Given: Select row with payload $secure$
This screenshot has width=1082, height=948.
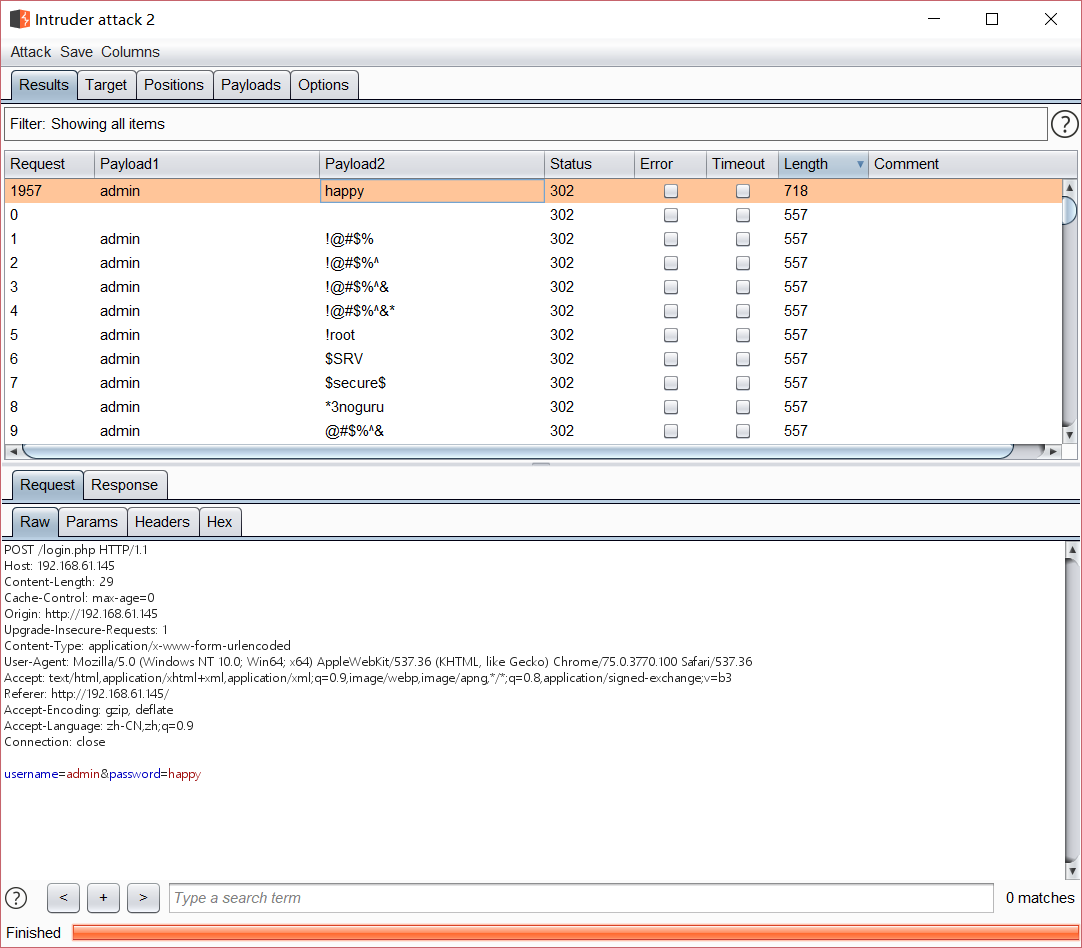Looking at the screenshot, I should click(533, 383).
